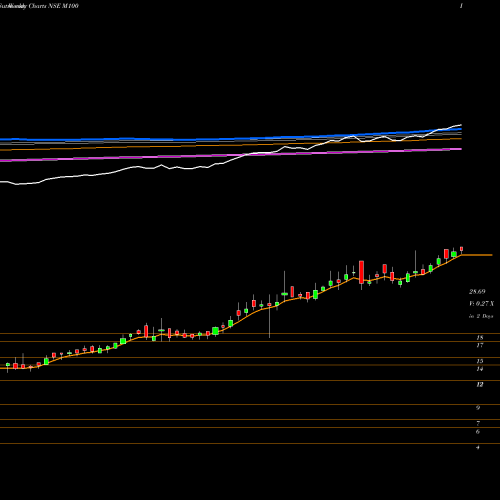Click the tall red candlestick near the recent peak
This screenshot has height=500, width=500.
click(361, 272)
